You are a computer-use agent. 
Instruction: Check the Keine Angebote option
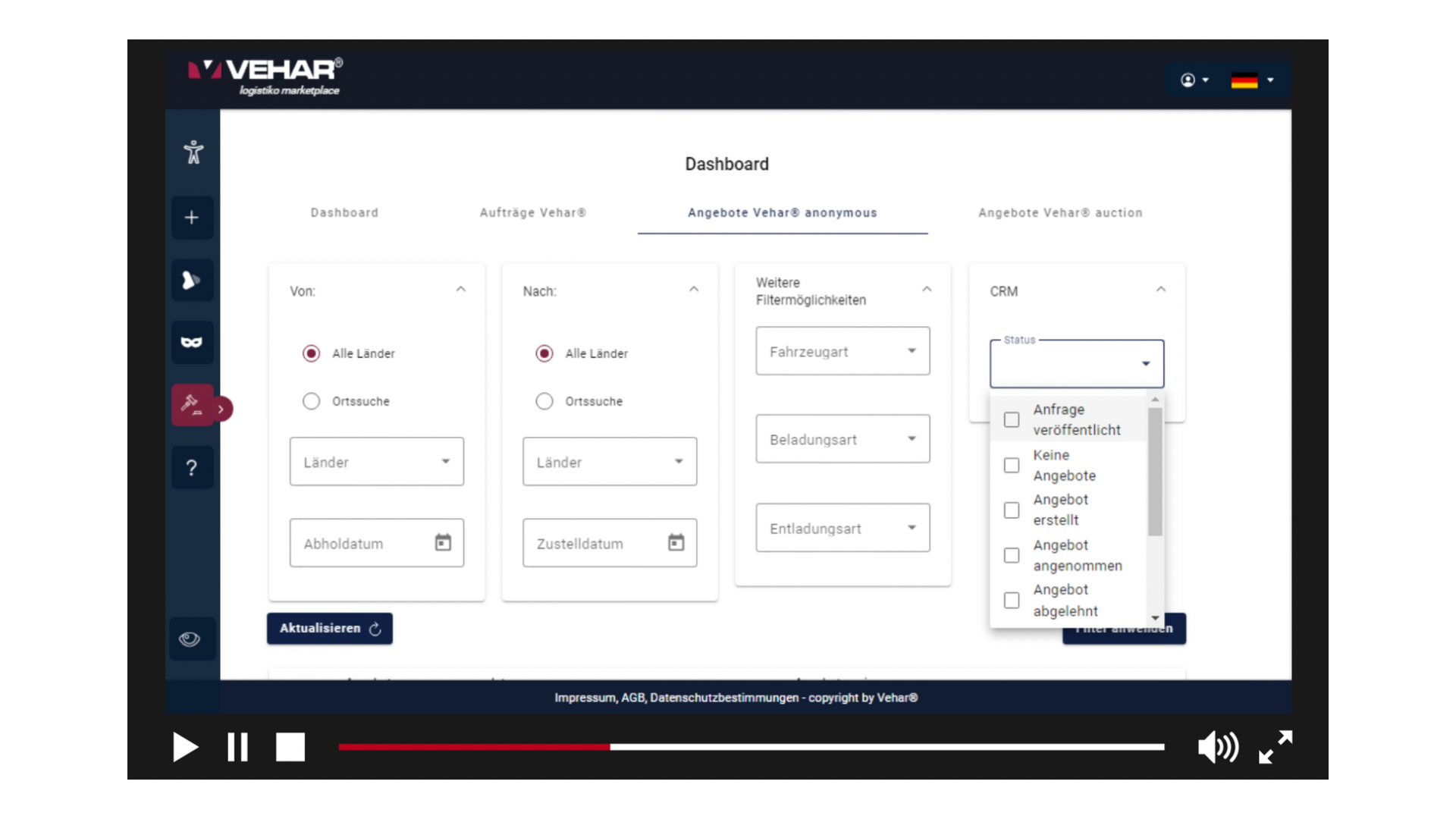pyautogui.click(x=1012, y=465)
